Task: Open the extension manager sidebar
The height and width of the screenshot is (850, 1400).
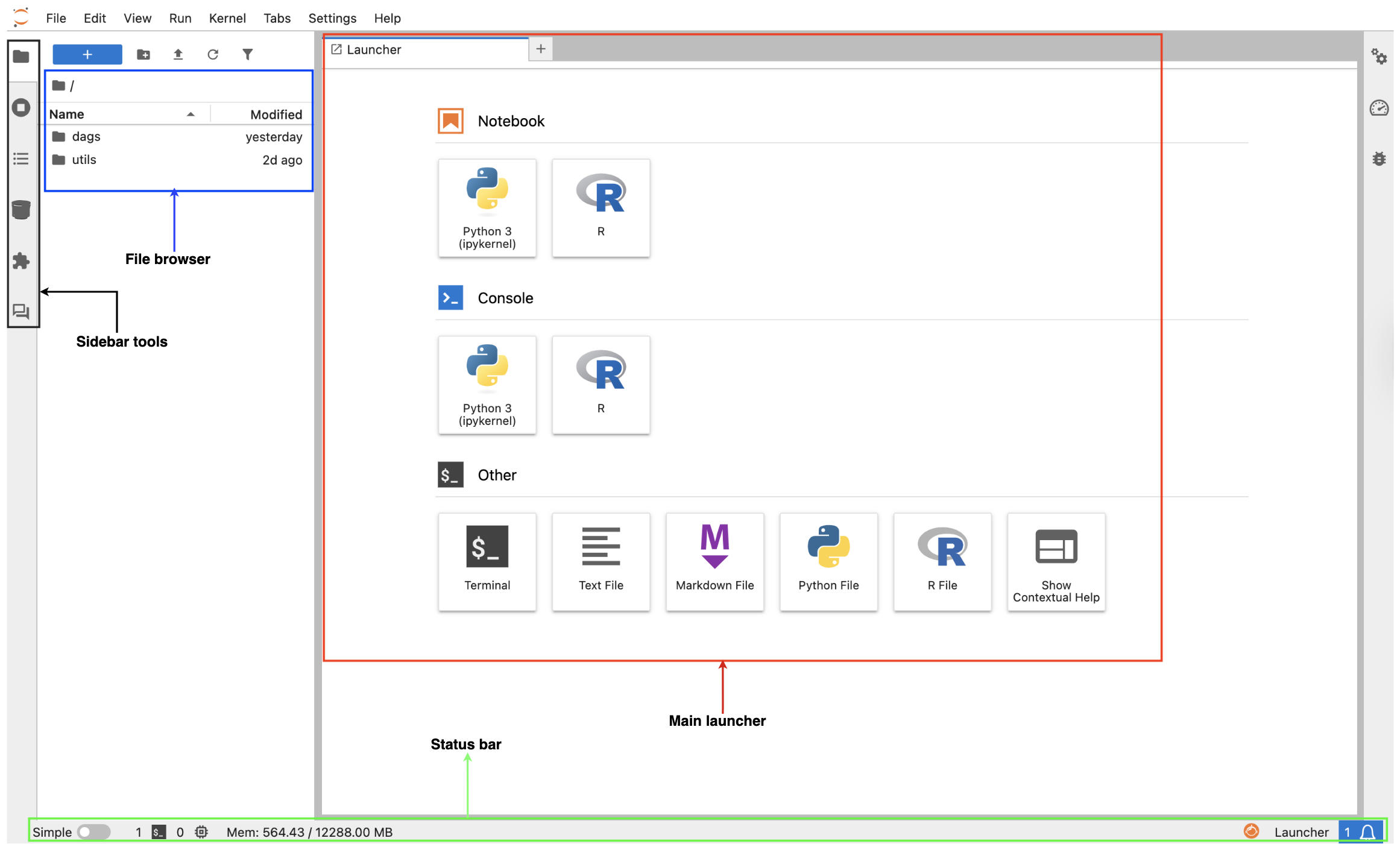Action: [22, 260]
